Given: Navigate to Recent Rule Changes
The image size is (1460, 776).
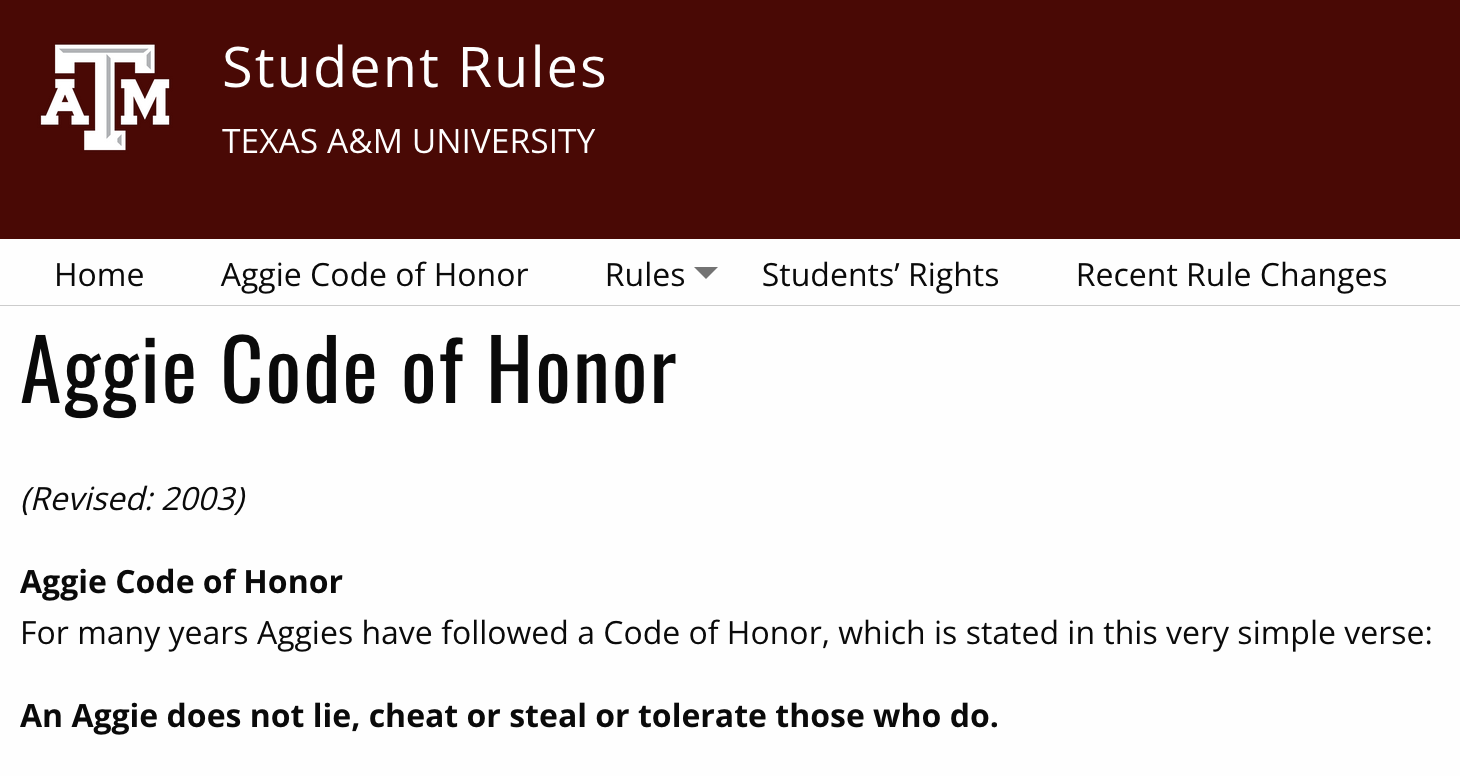Looking at the screenshot, I should [1231, 275].
